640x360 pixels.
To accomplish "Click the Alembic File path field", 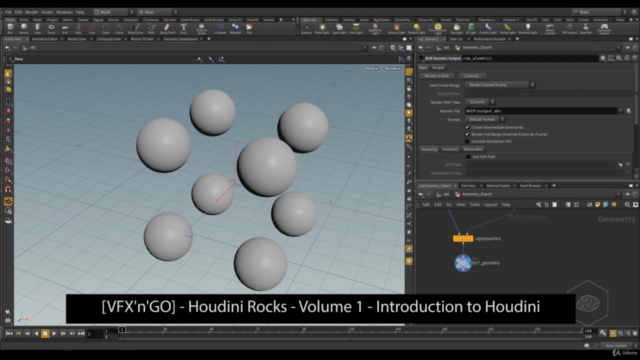I will (541, 111).
